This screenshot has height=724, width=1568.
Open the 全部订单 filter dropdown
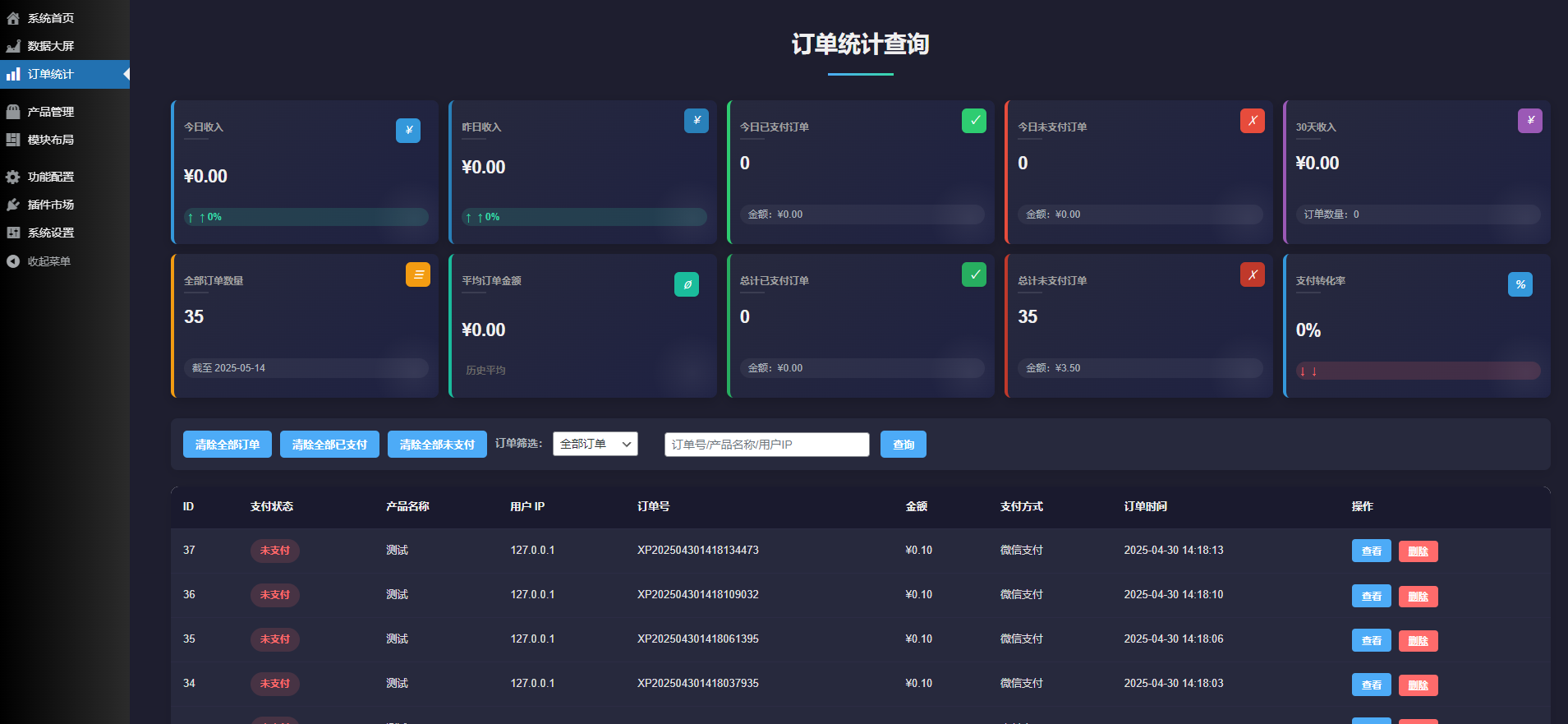(595, 444)
